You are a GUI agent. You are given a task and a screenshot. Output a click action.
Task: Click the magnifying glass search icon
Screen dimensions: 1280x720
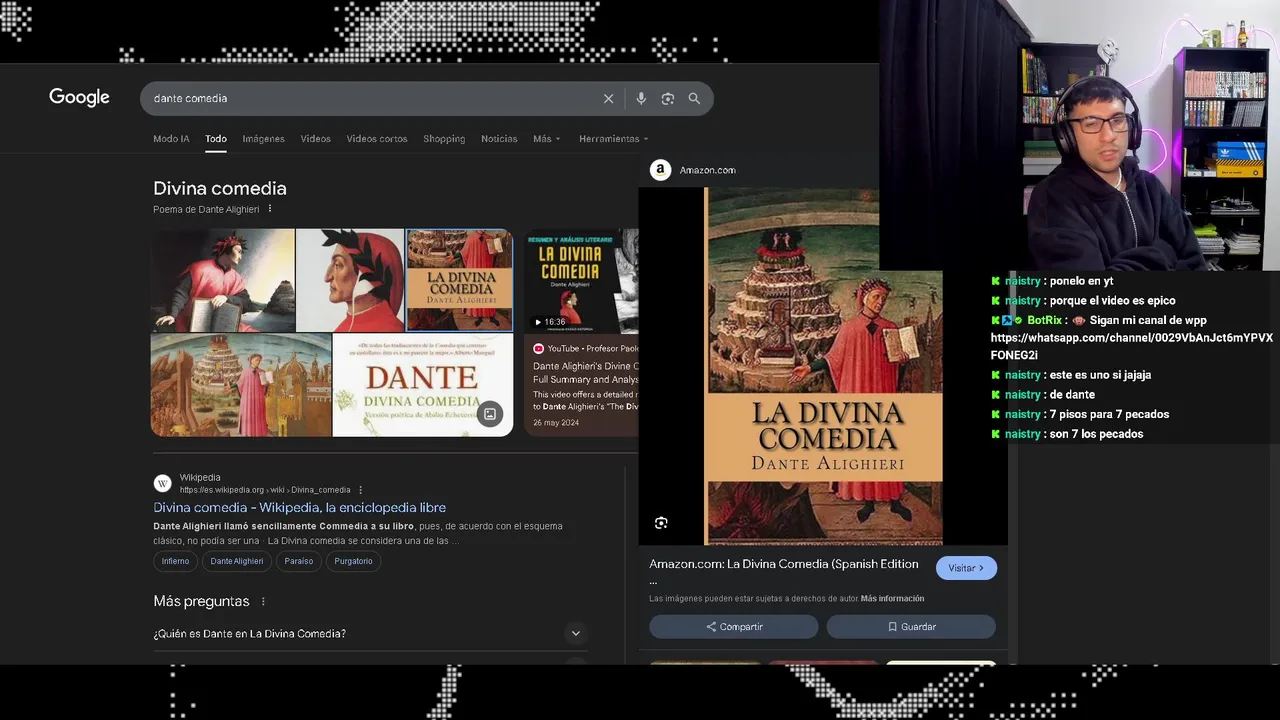694,98
